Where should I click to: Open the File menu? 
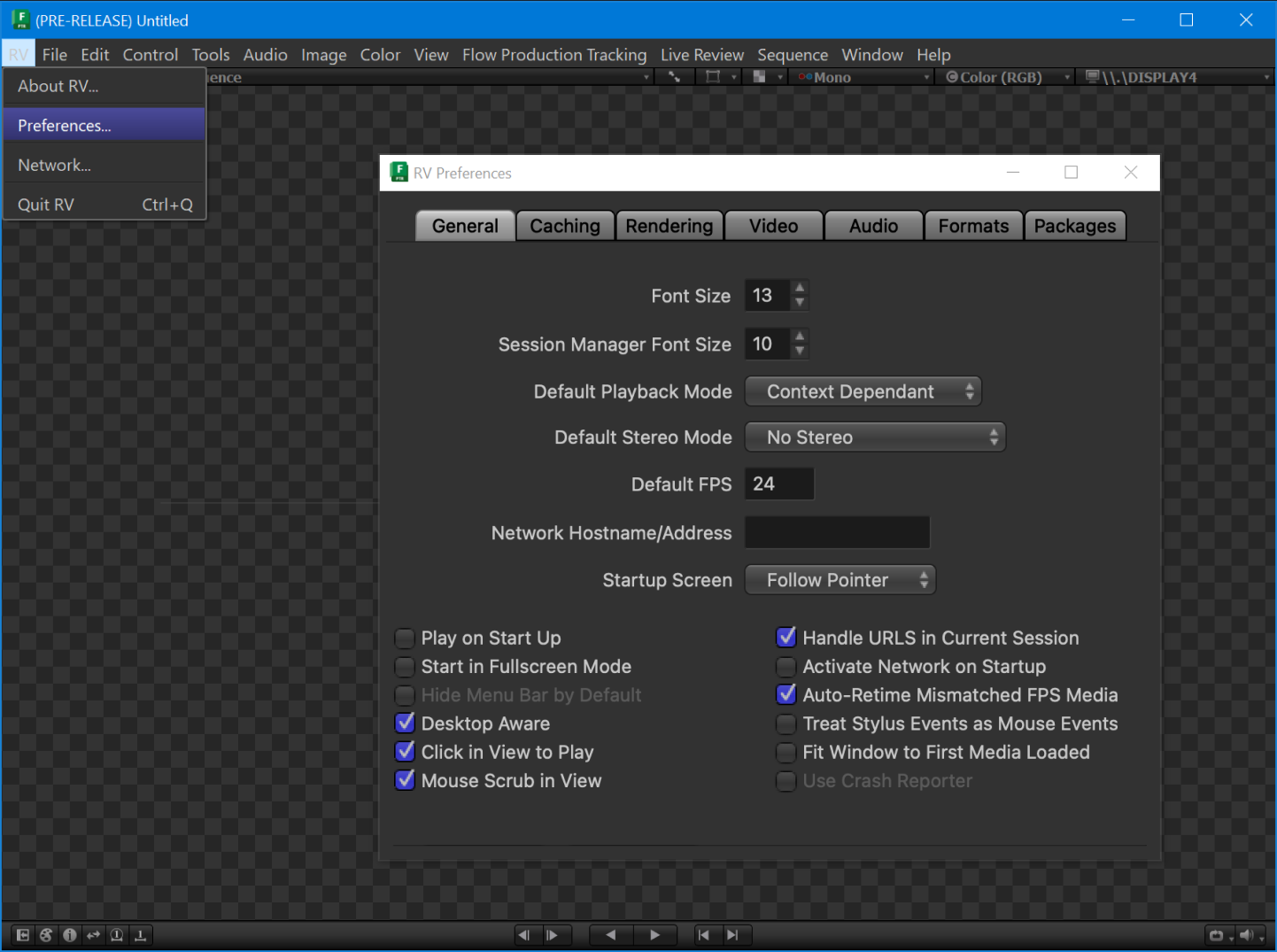[55, 55]
